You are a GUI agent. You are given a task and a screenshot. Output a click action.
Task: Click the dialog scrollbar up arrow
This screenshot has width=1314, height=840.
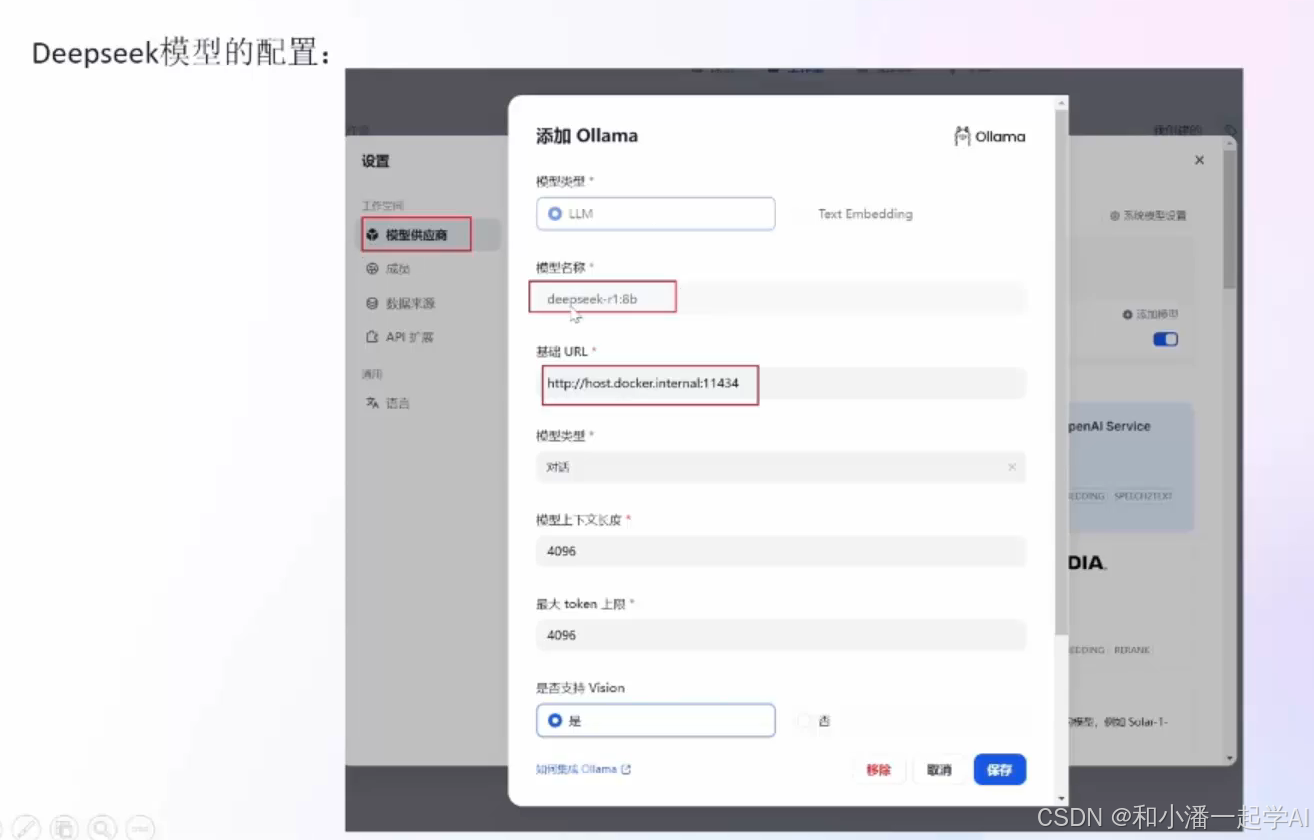pos(1061,102)
